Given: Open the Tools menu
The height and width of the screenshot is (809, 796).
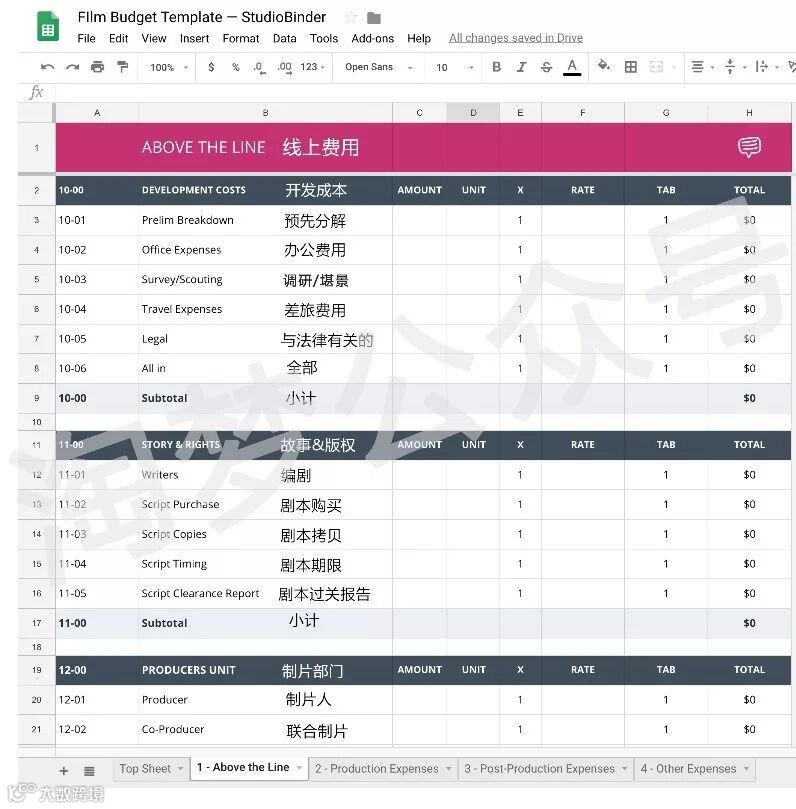Looking at the screenshot, I should 323,39.
